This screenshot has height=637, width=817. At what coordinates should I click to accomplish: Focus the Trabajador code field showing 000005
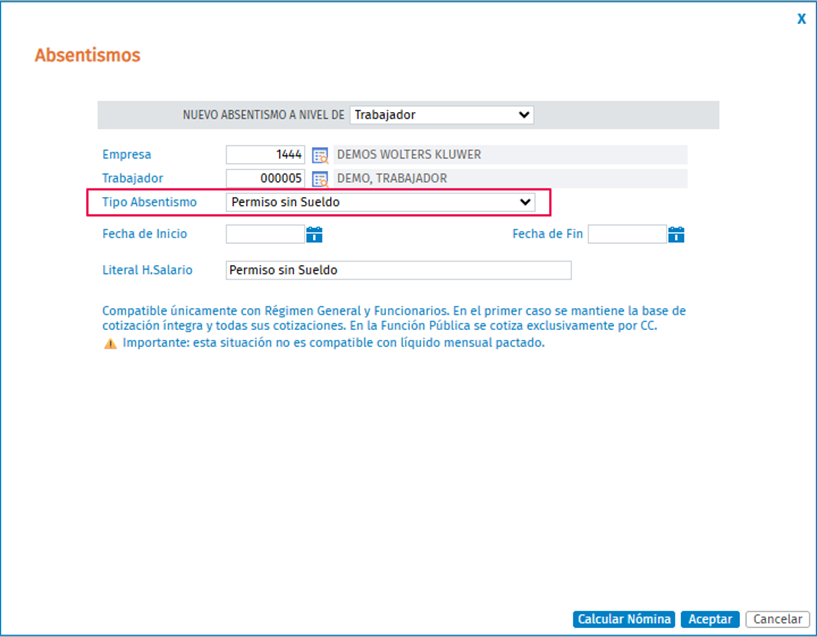(265, 179)
